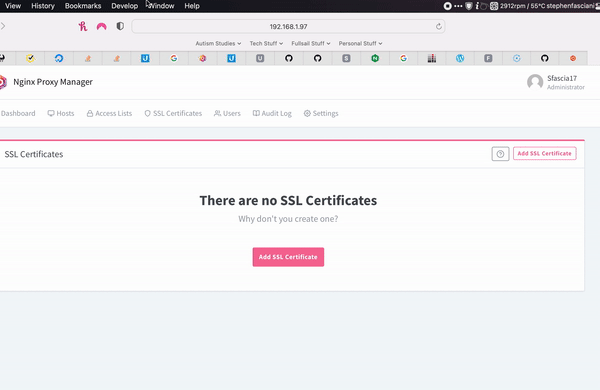Go to Access Lists
Viewport: 600px width, 390px height.
[x=109, y=113]
